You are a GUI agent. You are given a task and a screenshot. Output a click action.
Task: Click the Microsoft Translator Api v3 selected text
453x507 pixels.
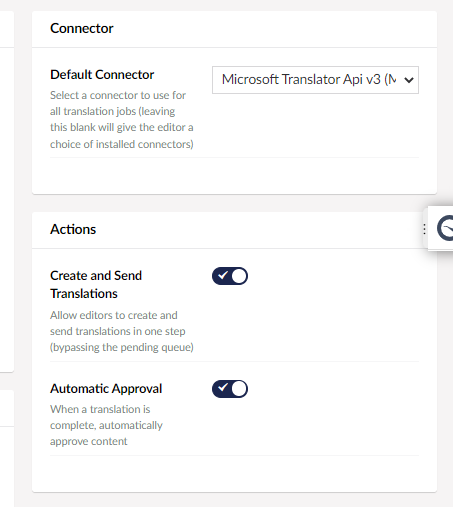(x=309, y=80)
